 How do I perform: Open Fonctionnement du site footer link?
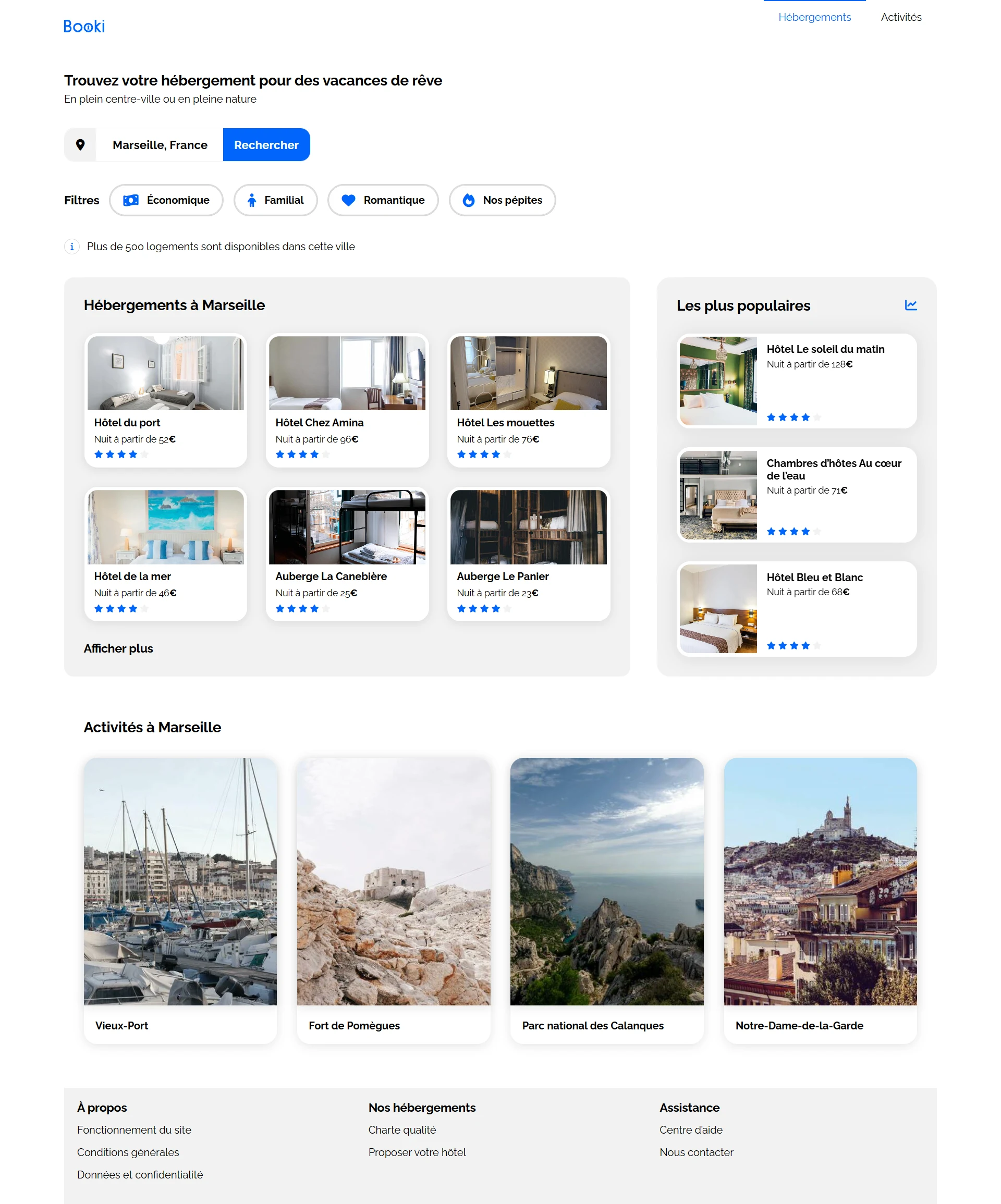pyautogui.click(x=134, y=1130)
